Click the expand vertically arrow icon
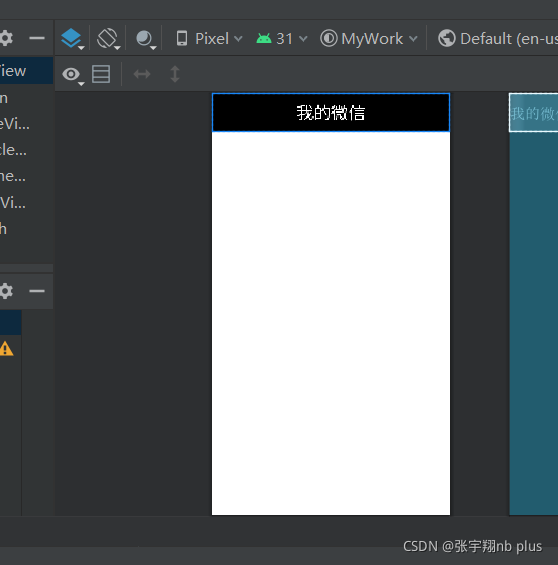Viewport: 558px width, 565px height. pos(175,74)
